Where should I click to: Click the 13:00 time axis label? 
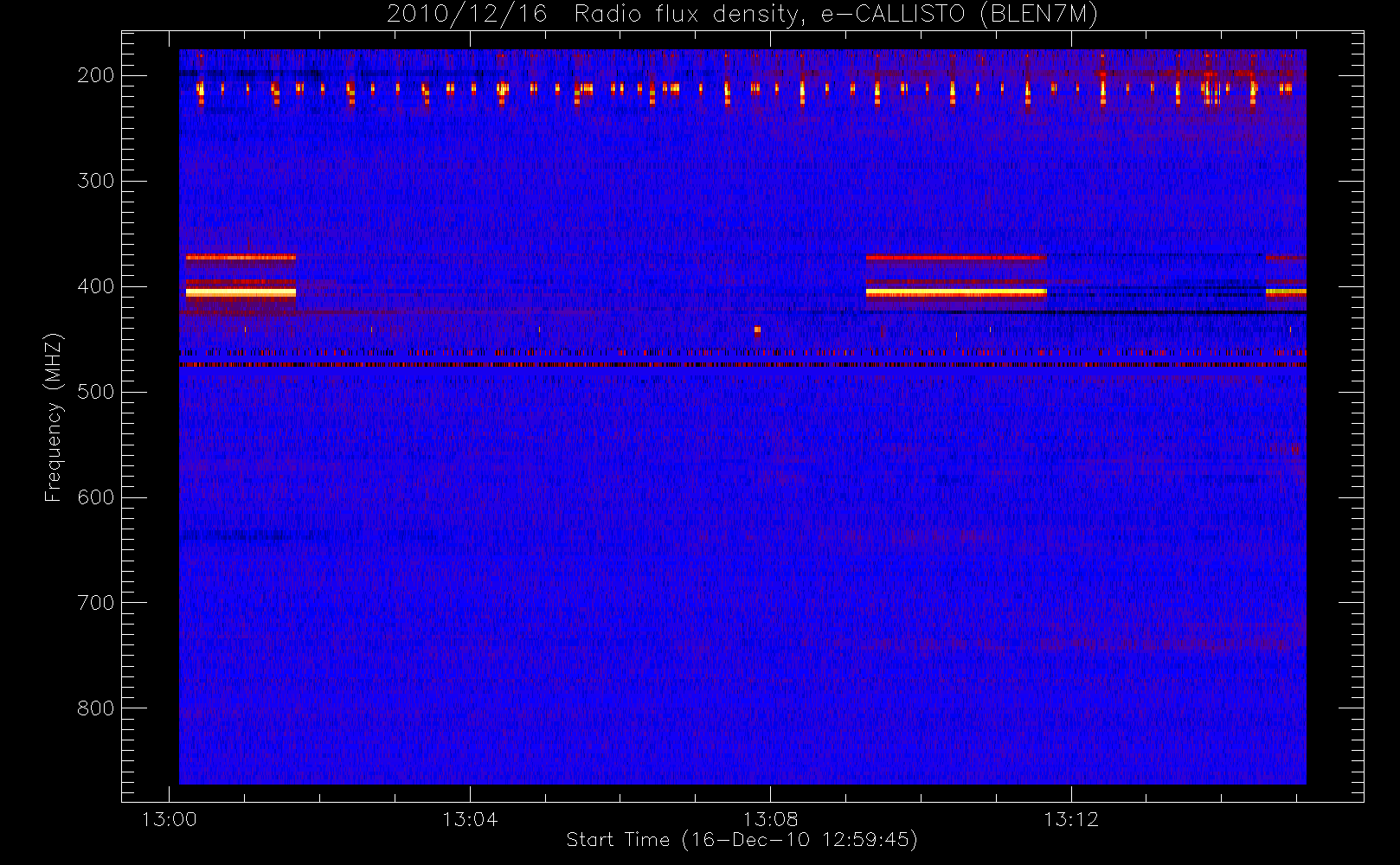pos(169,819)
